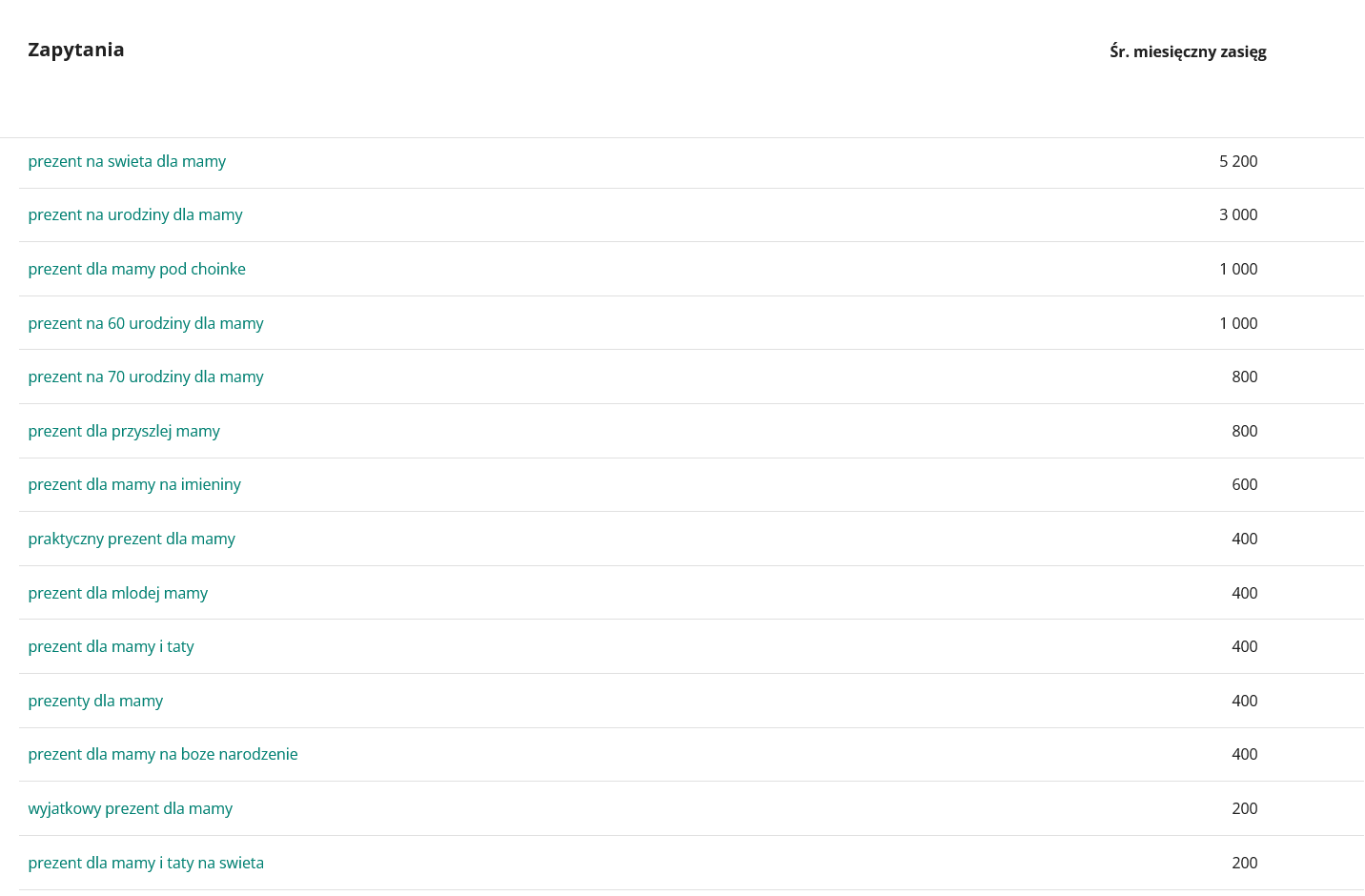Open 'prezent dla mamy na imieniny' query

134,485
